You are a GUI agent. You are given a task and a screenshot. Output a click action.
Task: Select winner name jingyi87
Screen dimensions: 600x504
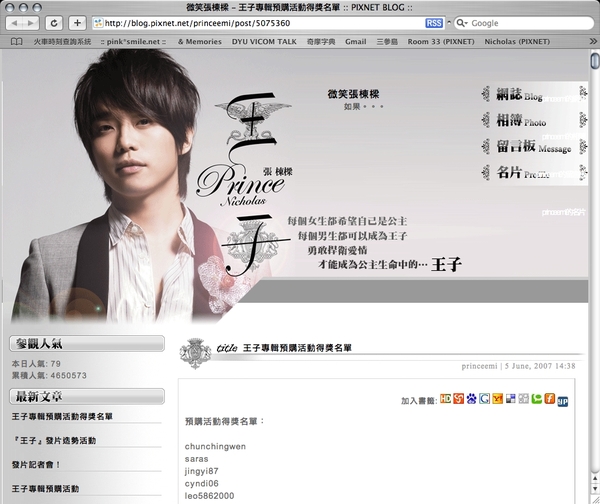coord(201,471)
